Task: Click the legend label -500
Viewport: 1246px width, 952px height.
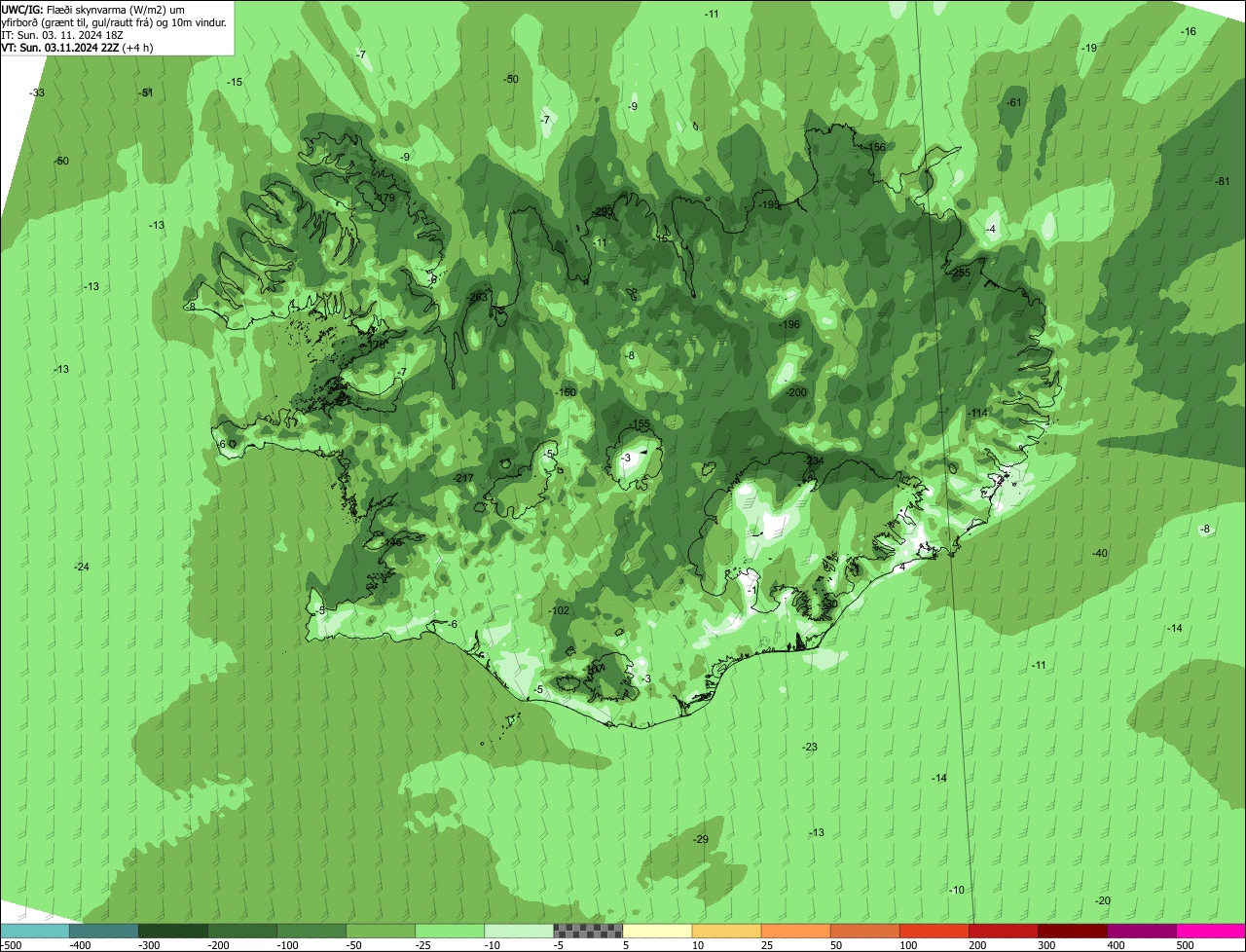Action: coord(12,945)
